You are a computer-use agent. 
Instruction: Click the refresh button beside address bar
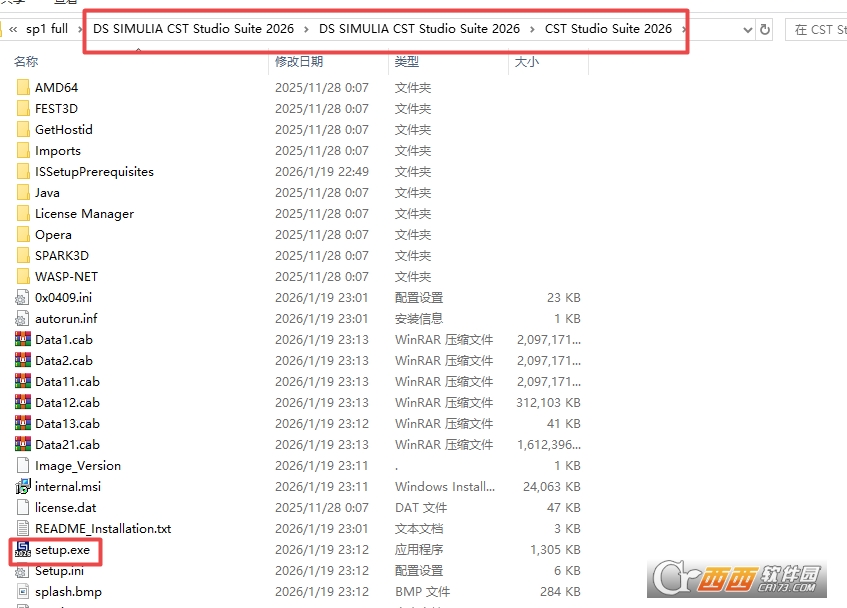(x=765, y=29)
